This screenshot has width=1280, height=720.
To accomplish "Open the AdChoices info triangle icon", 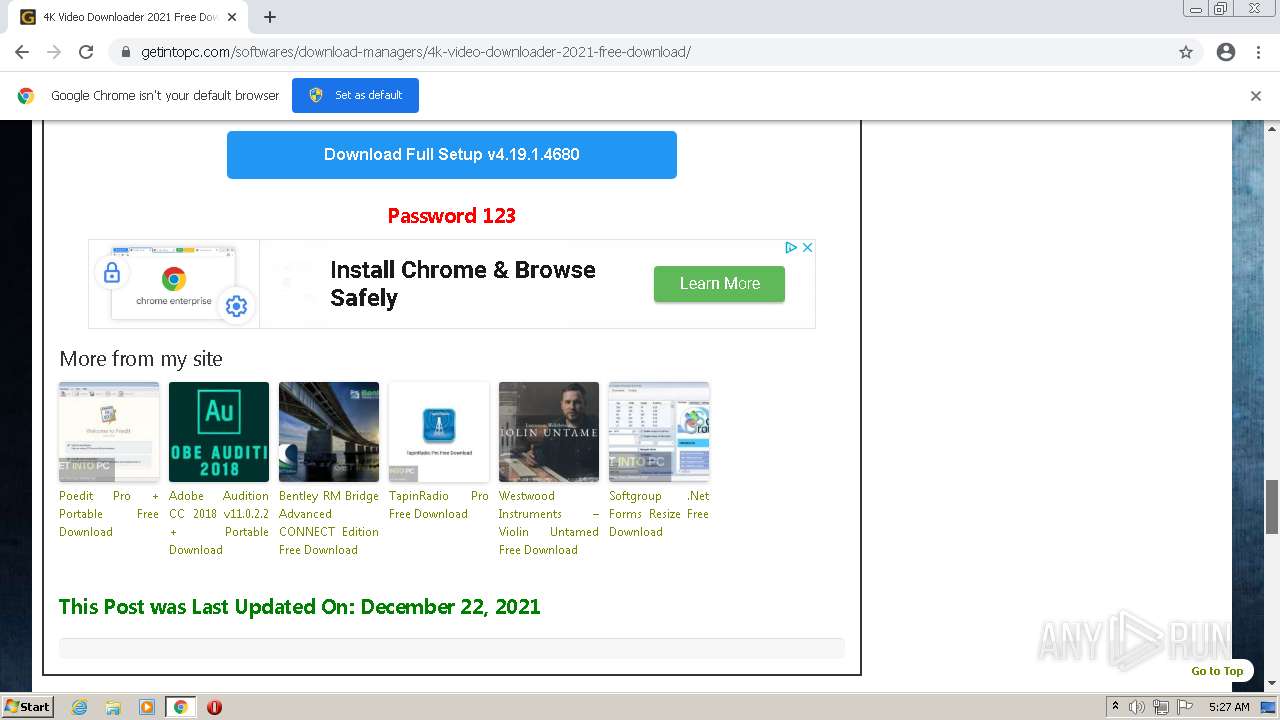I will pos(791,247).
